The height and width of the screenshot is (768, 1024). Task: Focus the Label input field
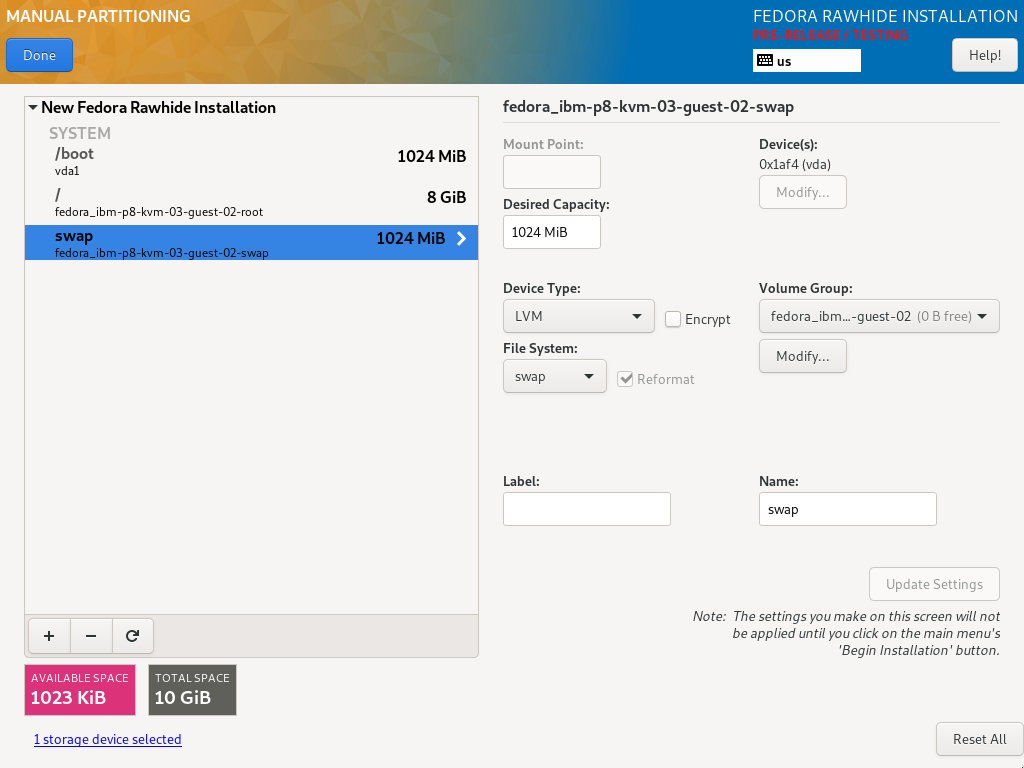pyautogui.click(x=586, y=509)
